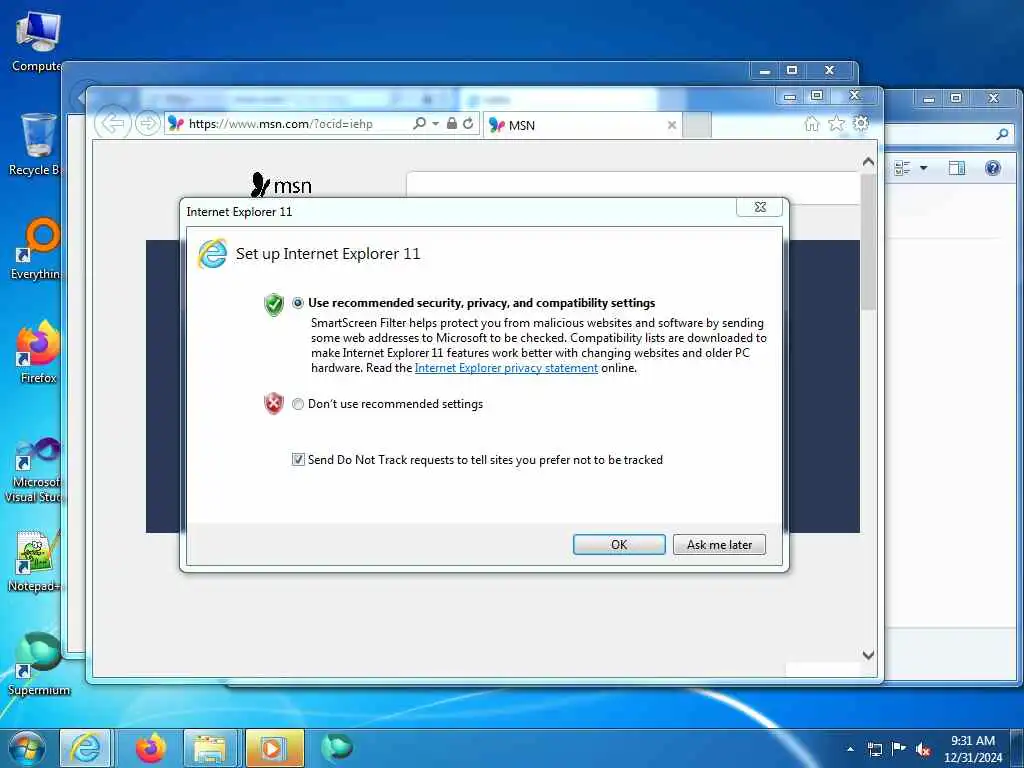Close the Internet Explorer 11 setup dialog
Viewport: 1024px width, 768px height.
click(x=760, y=207)
